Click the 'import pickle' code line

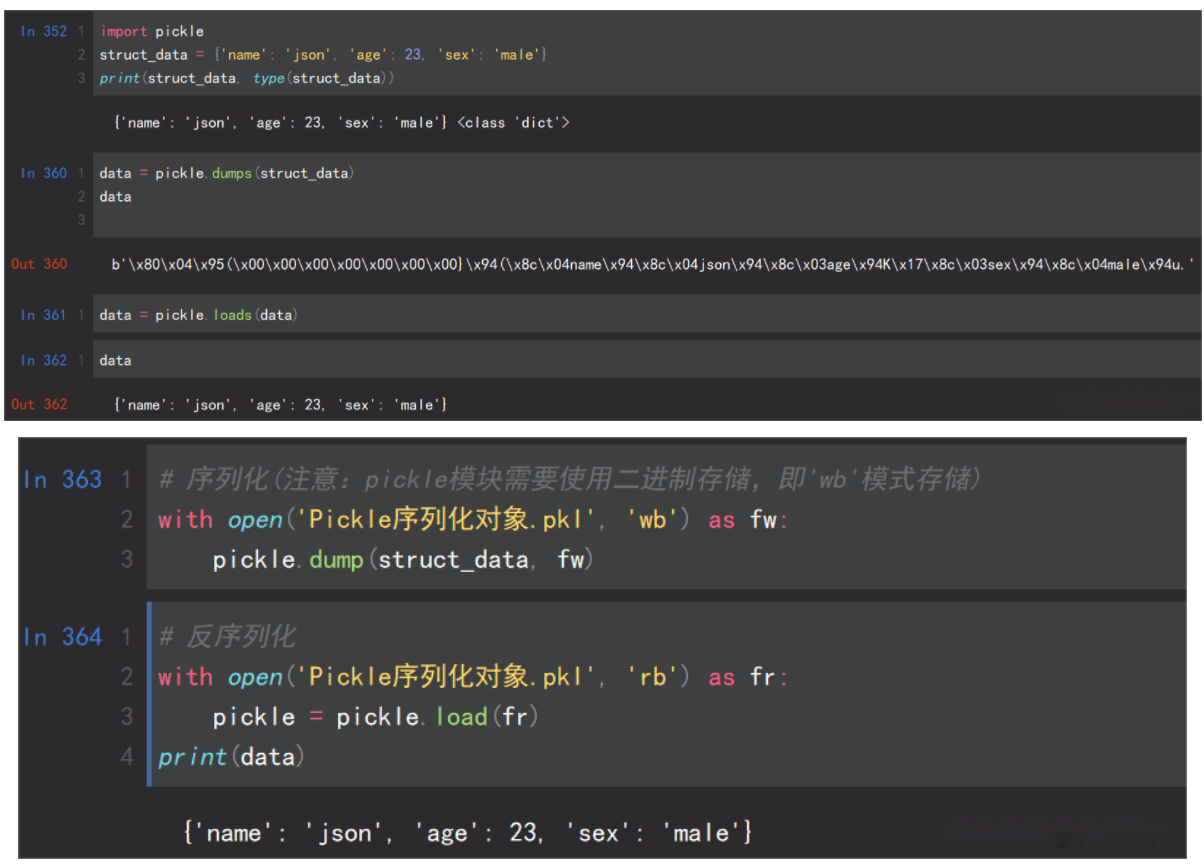(x=151, y=31)
